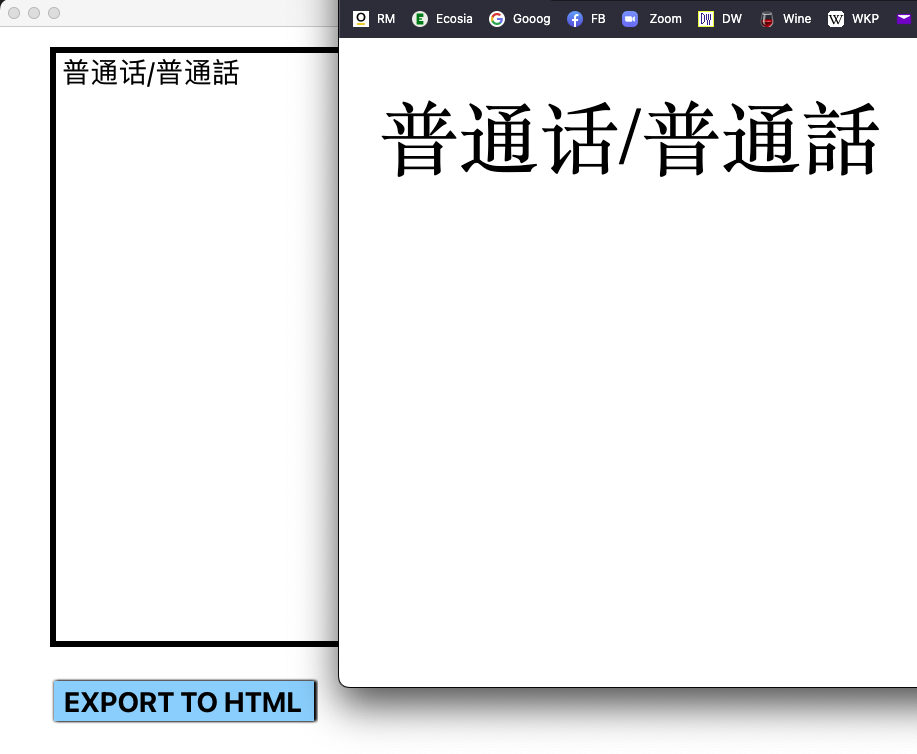
Task: Click the red close button of editor window
Action: click(x=14, y=13)
